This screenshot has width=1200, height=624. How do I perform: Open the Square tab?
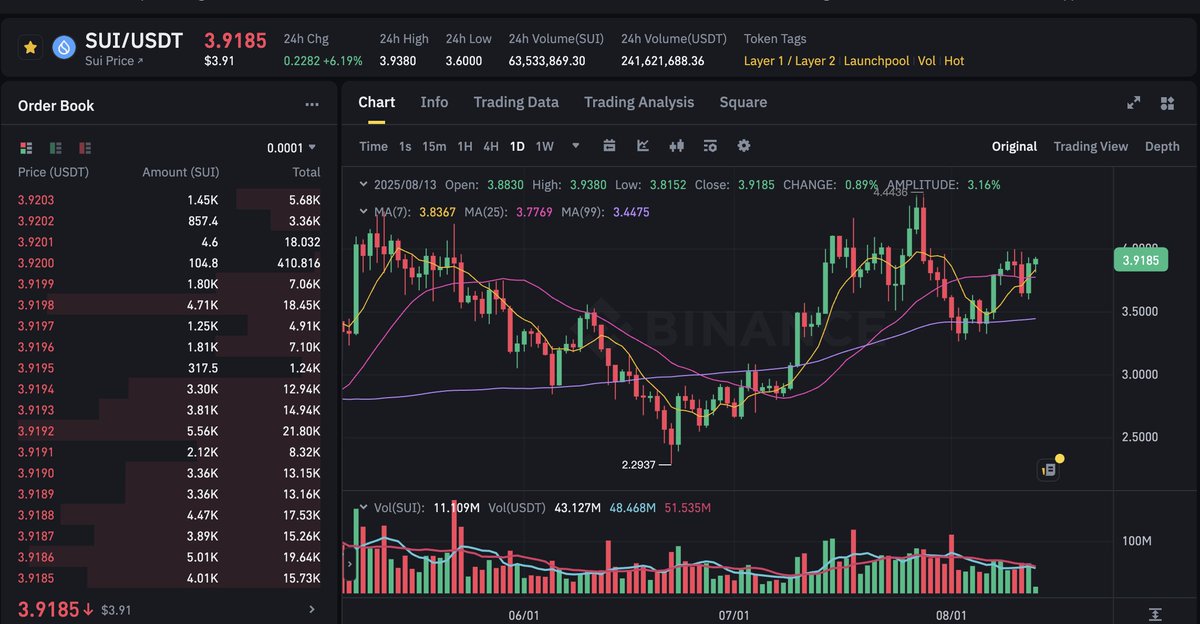743,102
